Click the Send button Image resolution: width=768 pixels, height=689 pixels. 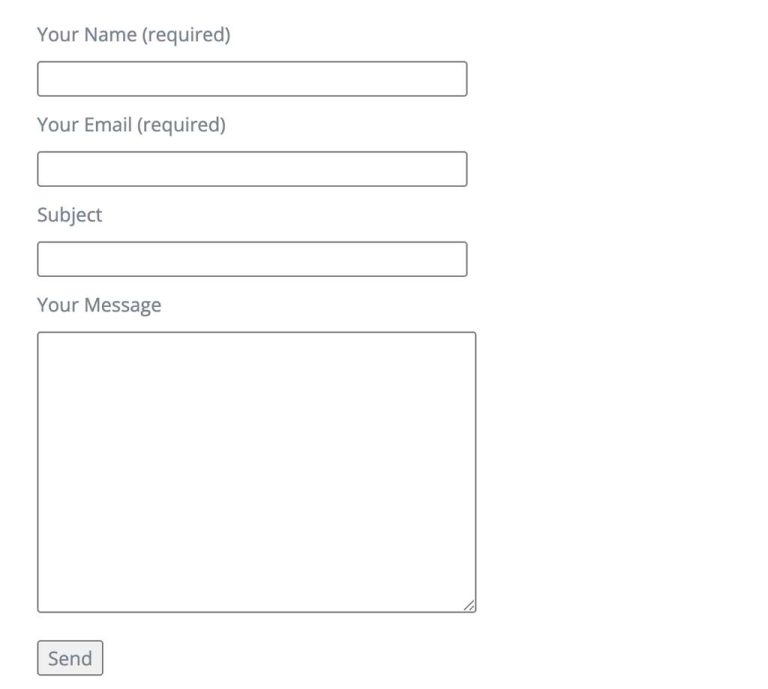tap(70, 658)
